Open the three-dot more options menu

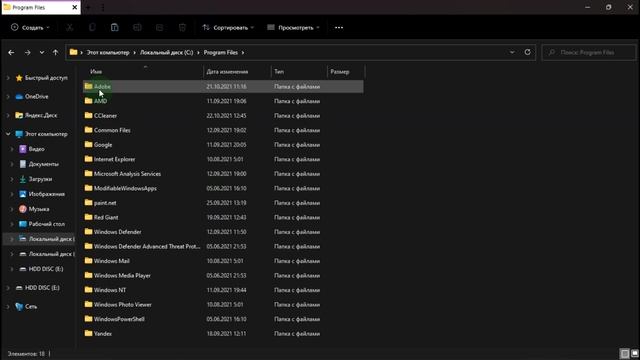point(339,27)
